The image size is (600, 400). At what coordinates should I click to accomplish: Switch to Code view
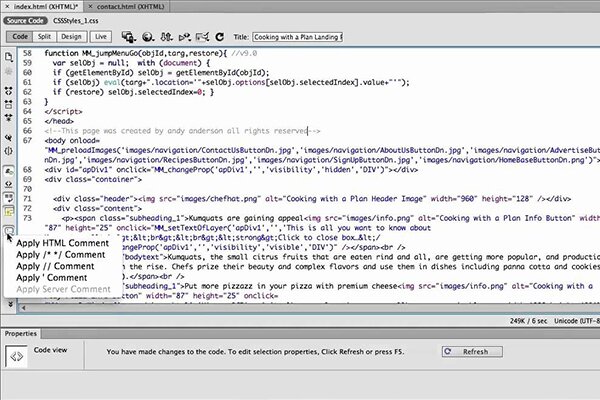click(20, 37)
